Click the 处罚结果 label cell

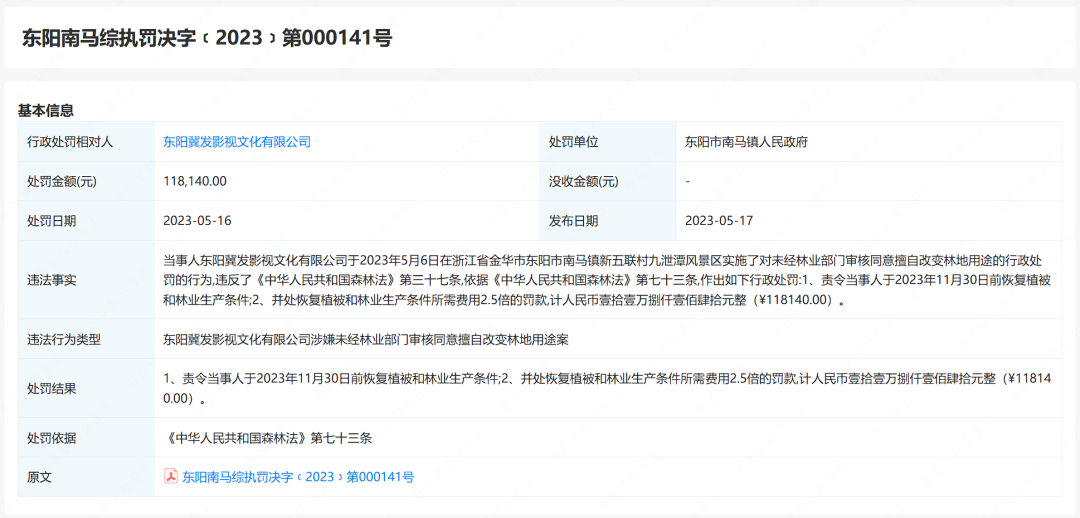52,388
